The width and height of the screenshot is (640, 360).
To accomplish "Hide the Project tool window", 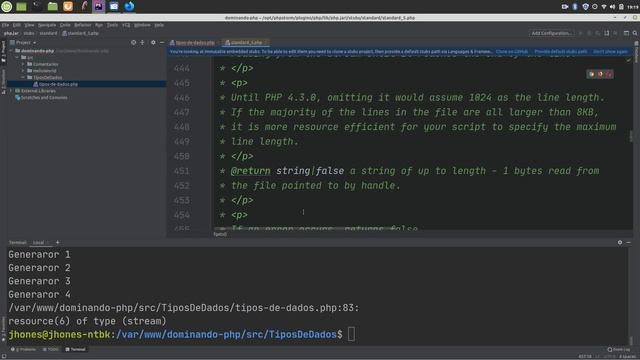I will (162, 42).
